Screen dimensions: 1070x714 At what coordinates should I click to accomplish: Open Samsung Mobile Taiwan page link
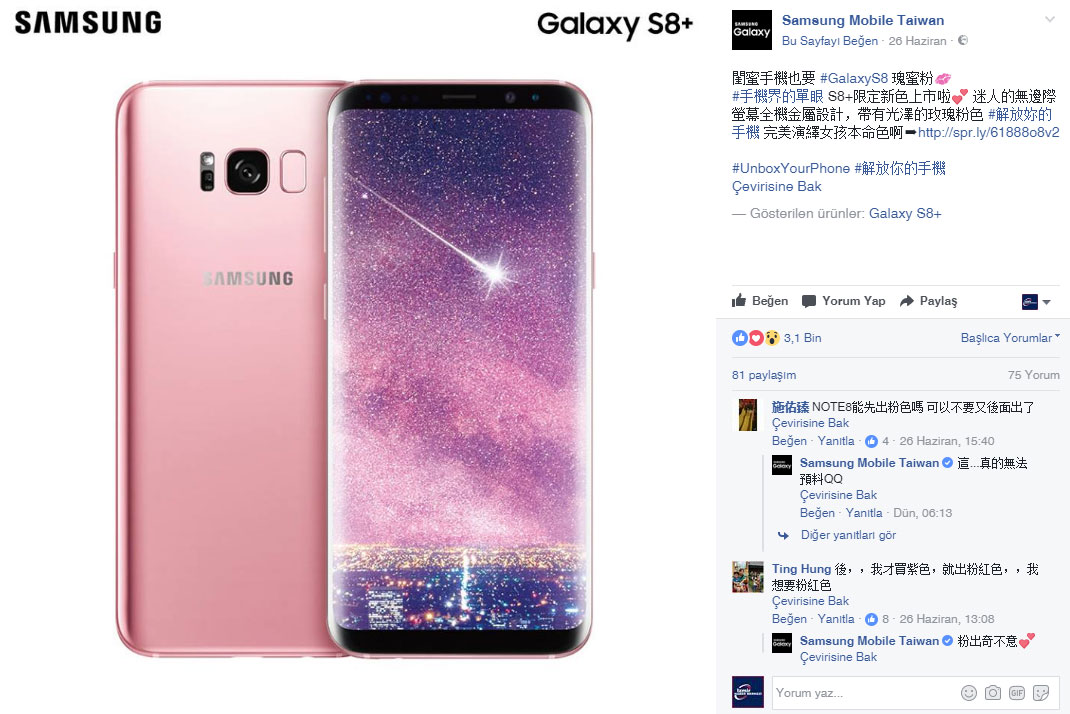coord(863,20)
